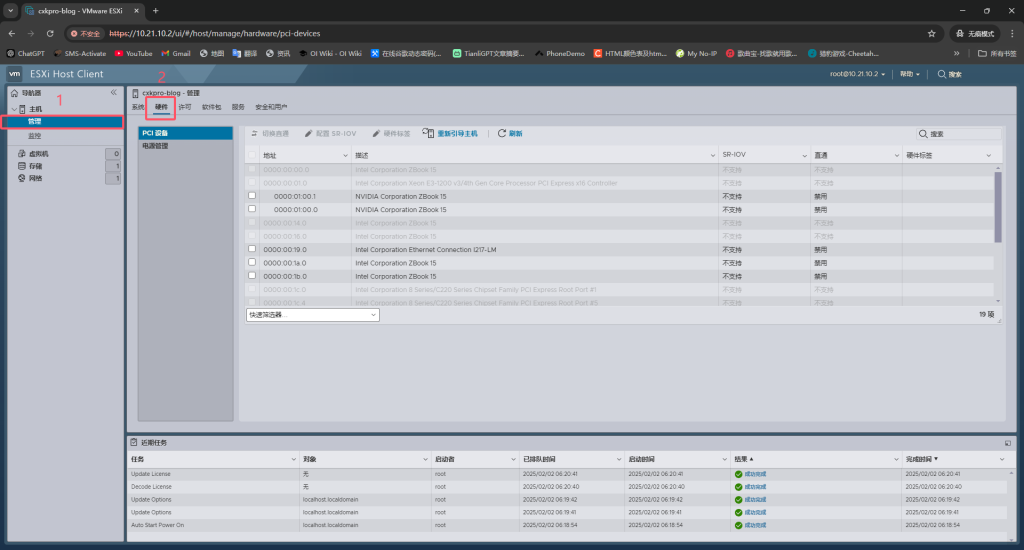
Task: Select PCI 设备 in the hardware list
Action: 185,133
